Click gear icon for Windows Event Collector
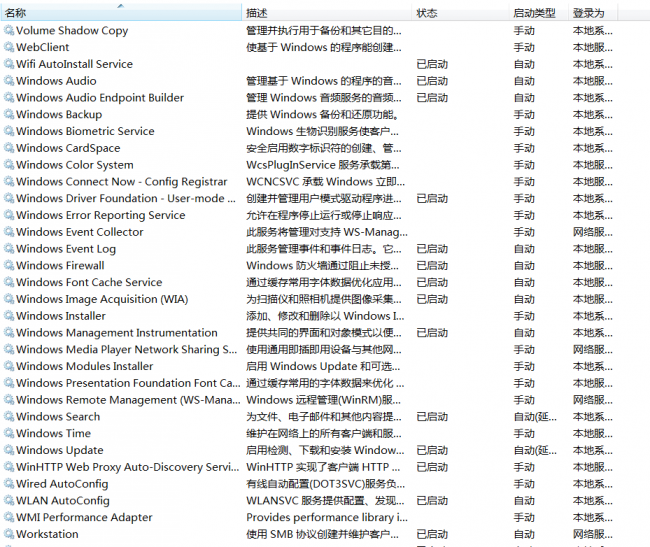This screenshot has width=650, height=547. click(9, 232)
